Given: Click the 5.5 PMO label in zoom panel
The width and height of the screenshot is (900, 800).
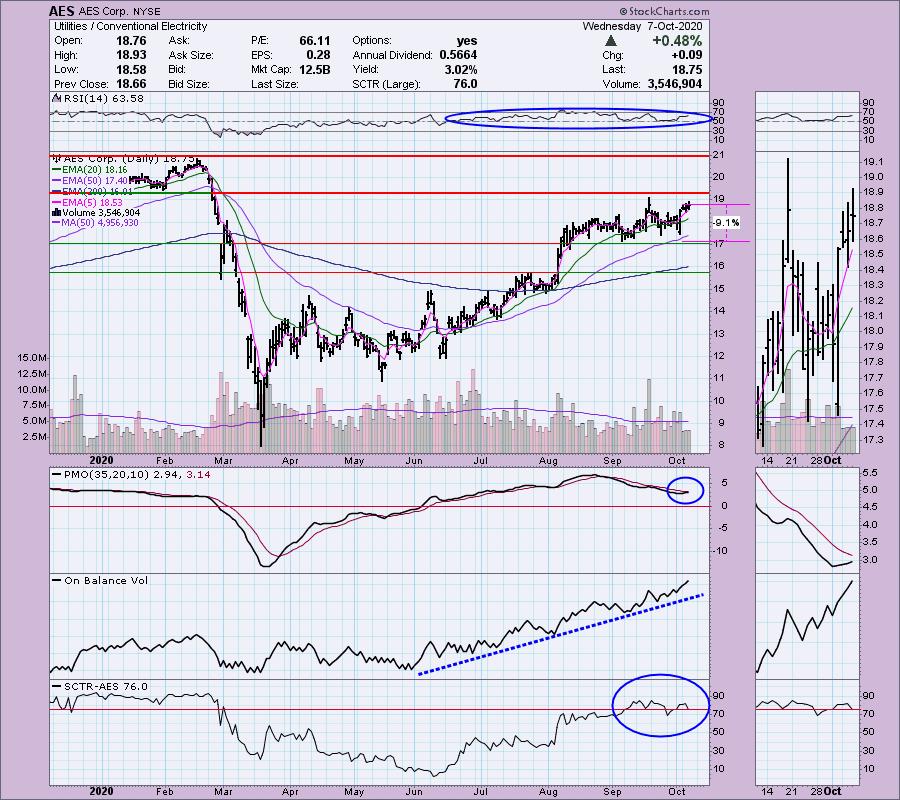Looking at the screenshot, I should [x=870, y=473].
